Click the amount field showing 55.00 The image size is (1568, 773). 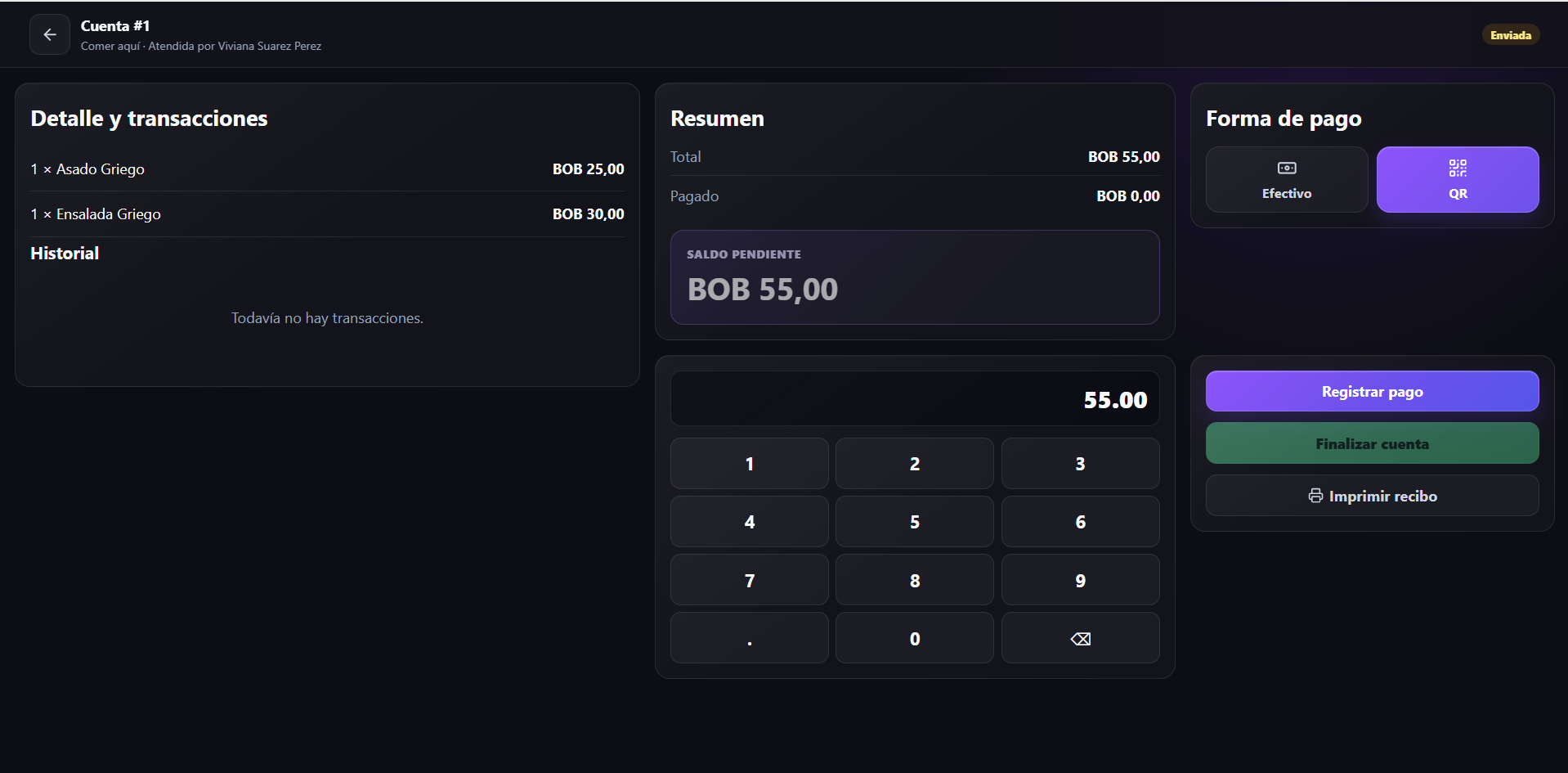915,399
